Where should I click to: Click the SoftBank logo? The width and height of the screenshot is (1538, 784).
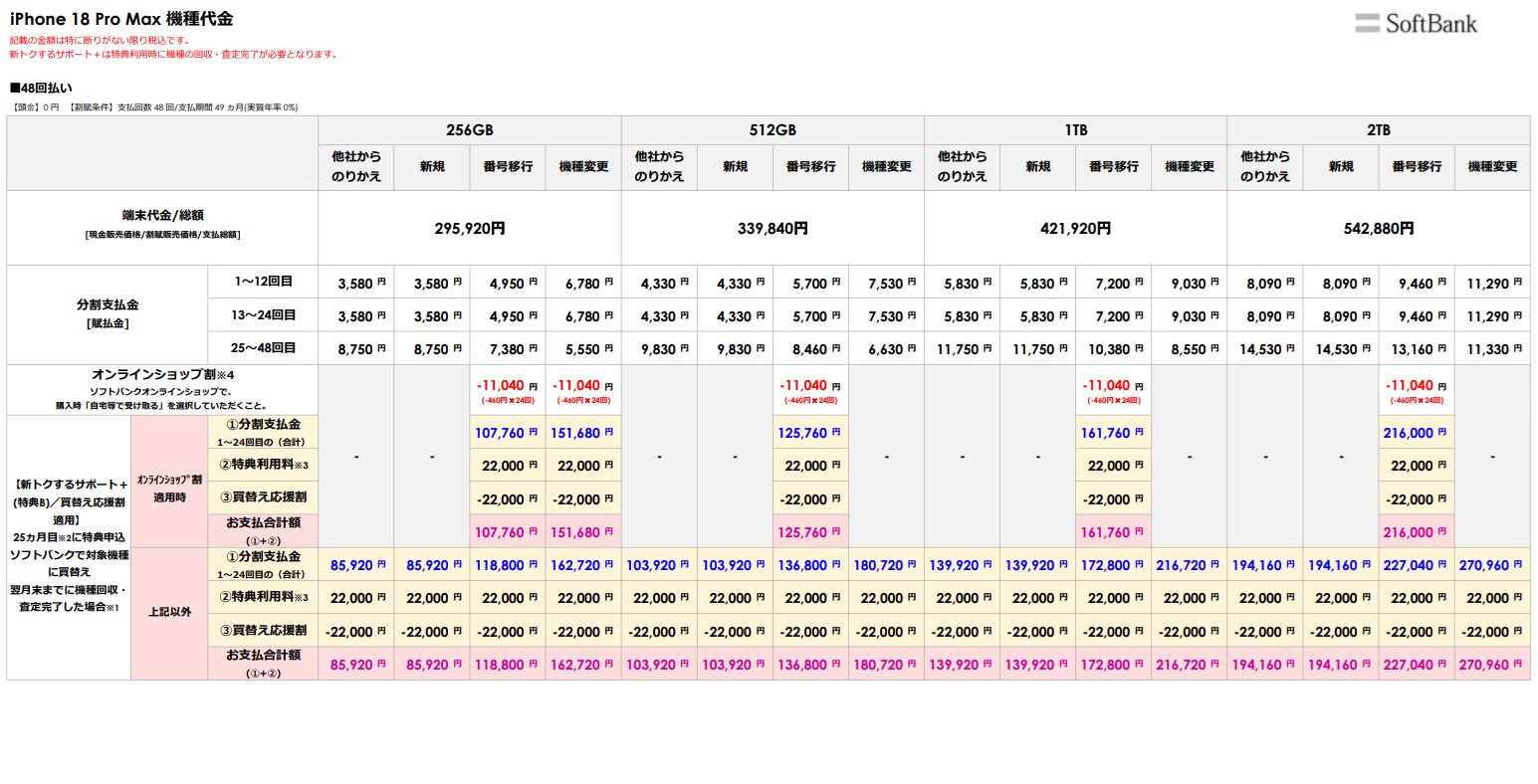point(1416,24)
